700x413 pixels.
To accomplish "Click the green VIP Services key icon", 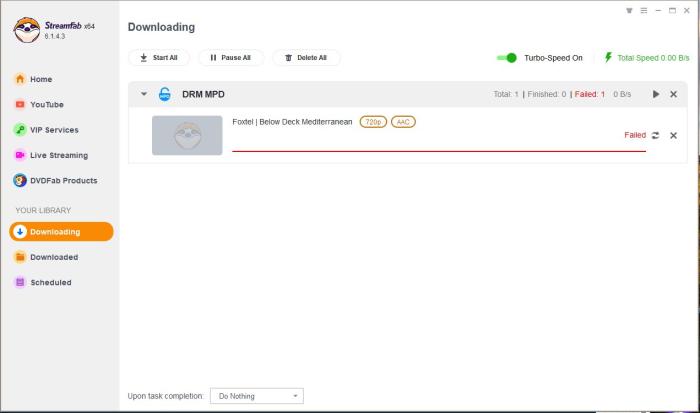I will [20, 130].
